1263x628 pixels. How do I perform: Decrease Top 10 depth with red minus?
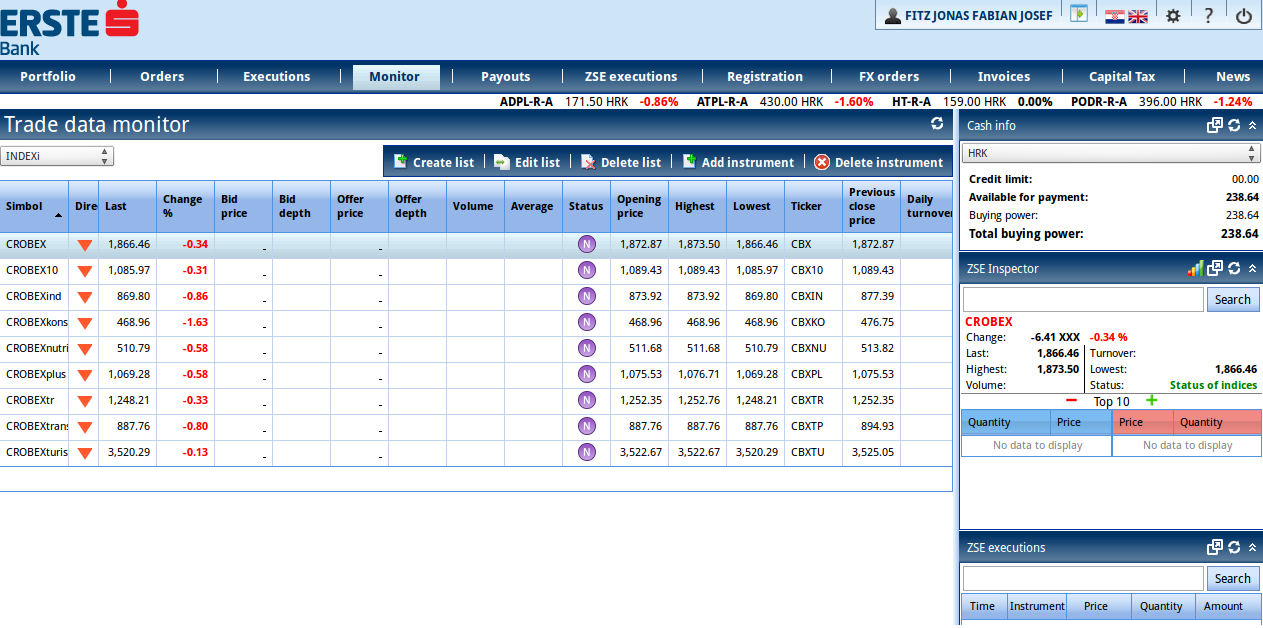(1071, 400)
